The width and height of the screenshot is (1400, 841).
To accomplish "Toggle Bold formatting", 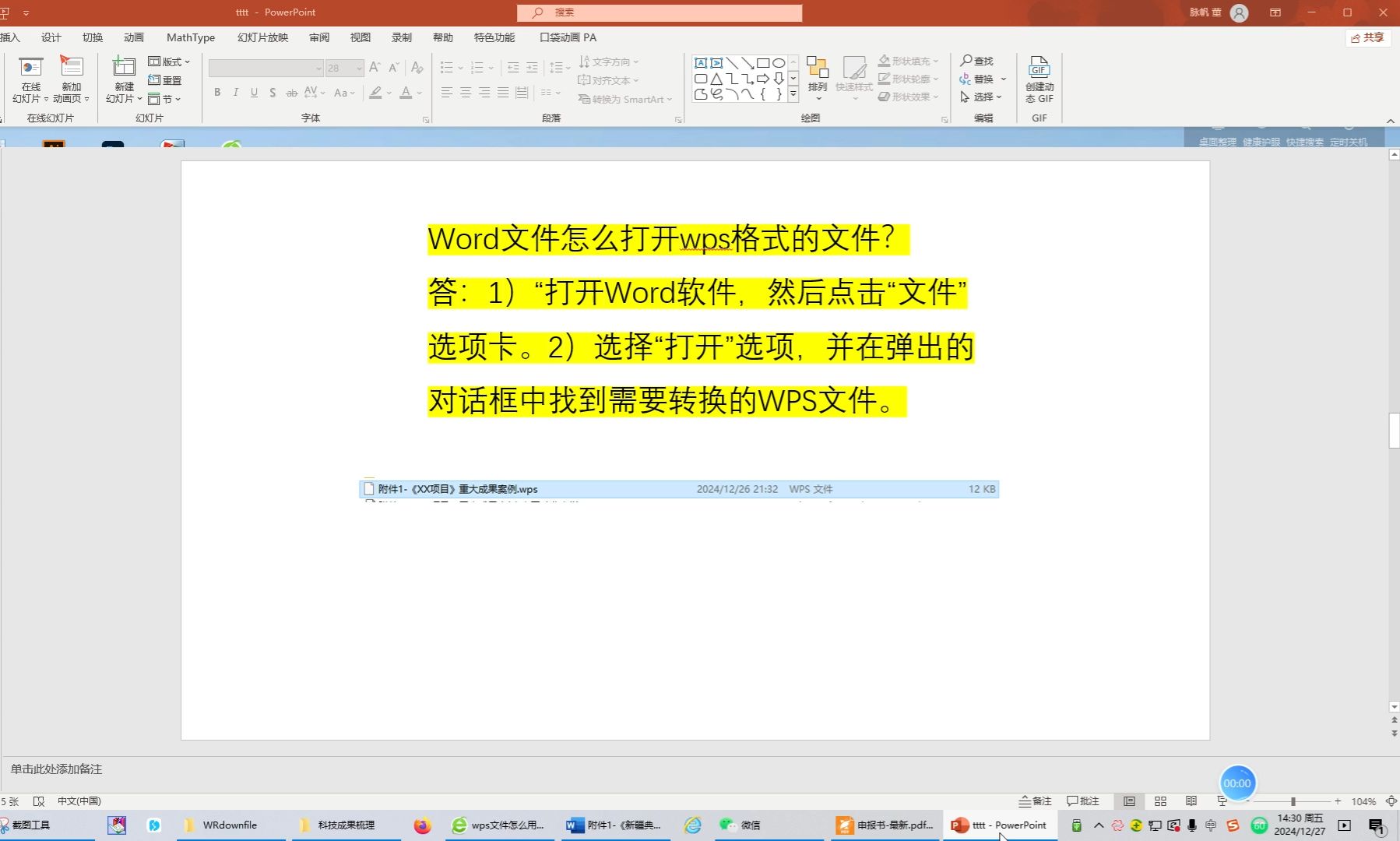I will (217, 93).
